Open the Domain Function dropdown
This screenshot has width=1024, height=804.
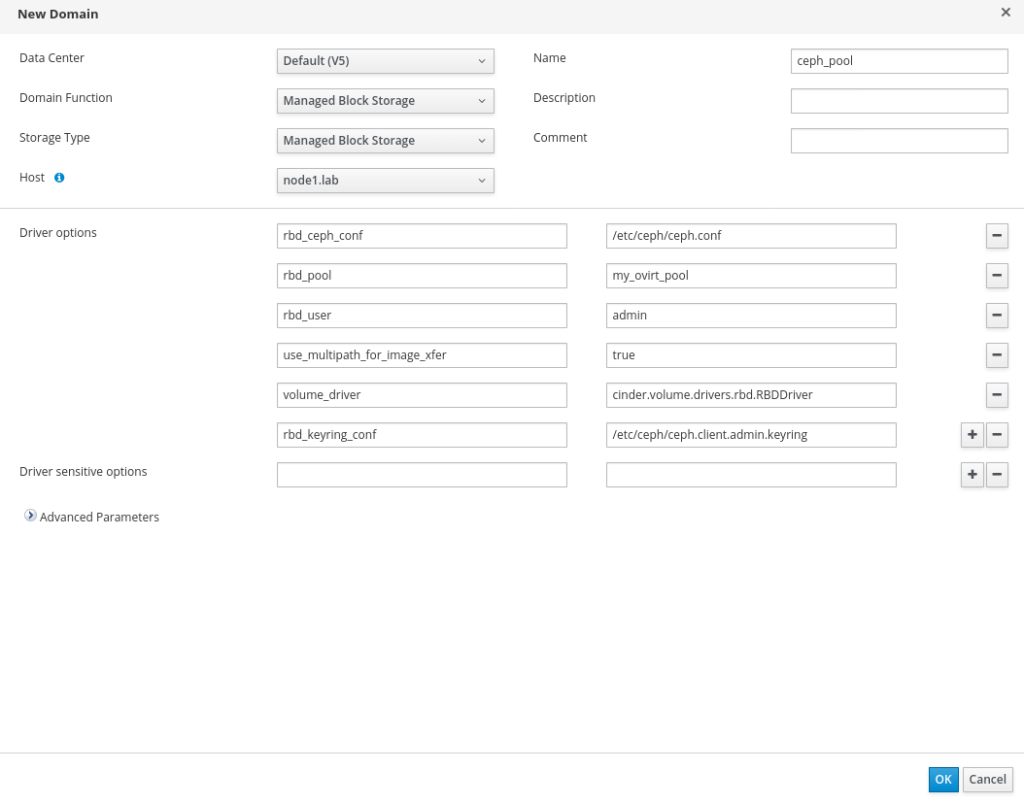click(385, 101)
